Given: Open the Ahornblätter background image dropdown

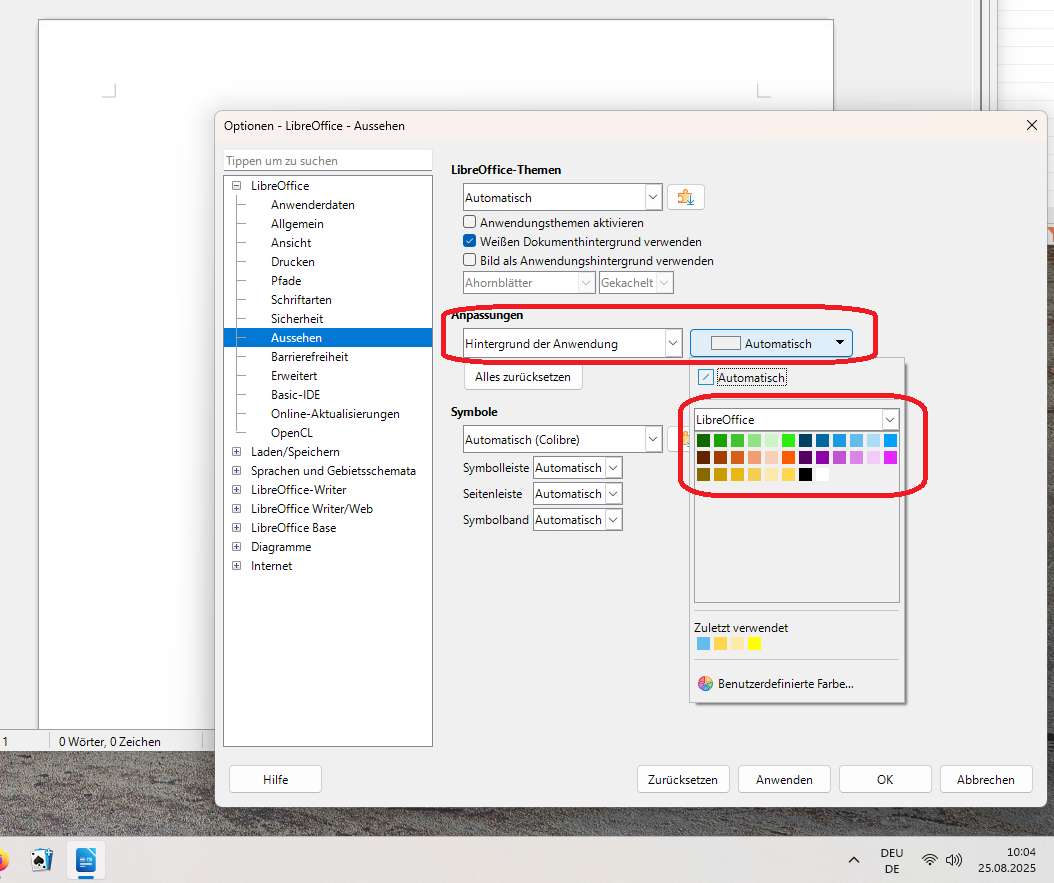Looking at the screenshot, I should [x=529, y=283].
